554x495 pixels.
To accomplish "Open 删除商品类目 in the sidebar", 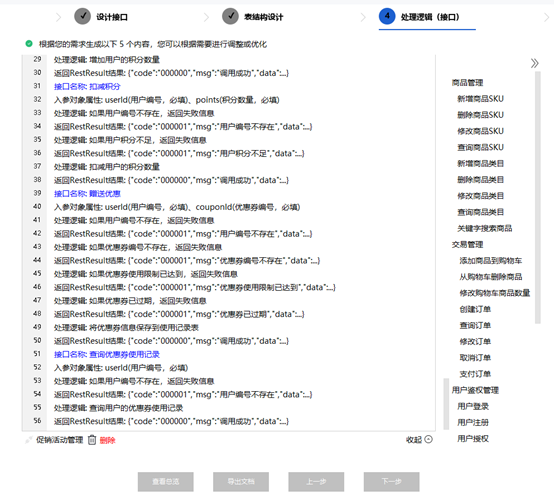I will click(481, 180).
